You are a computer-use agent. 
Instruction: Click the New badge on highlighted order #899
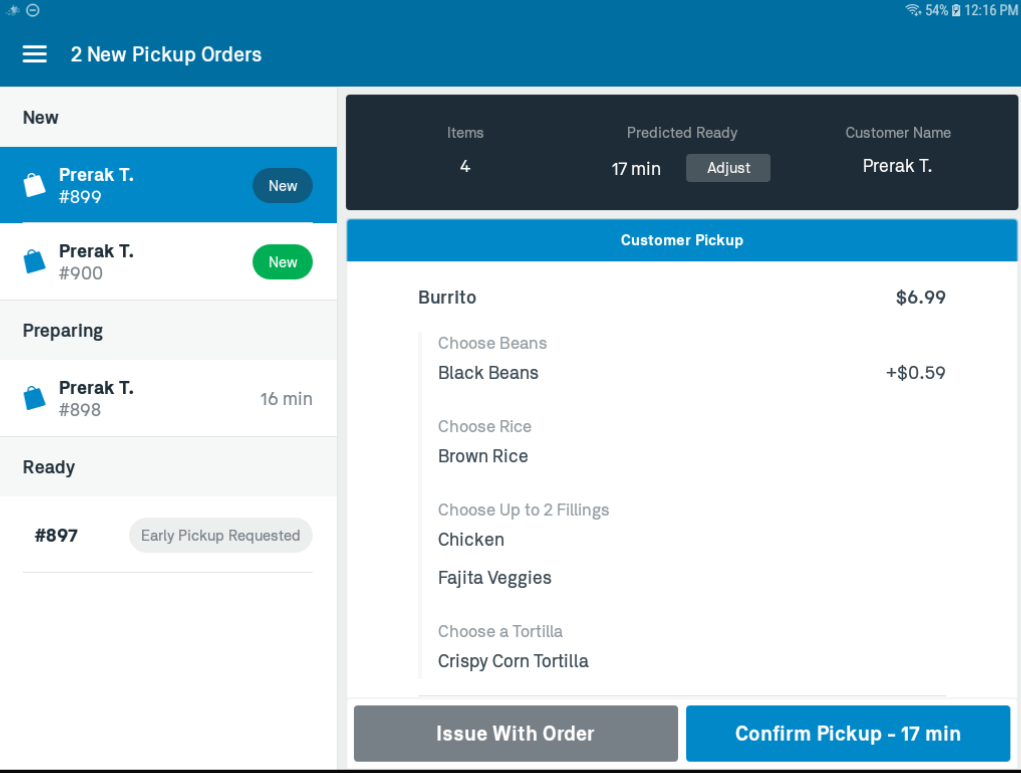click(282, 185)
